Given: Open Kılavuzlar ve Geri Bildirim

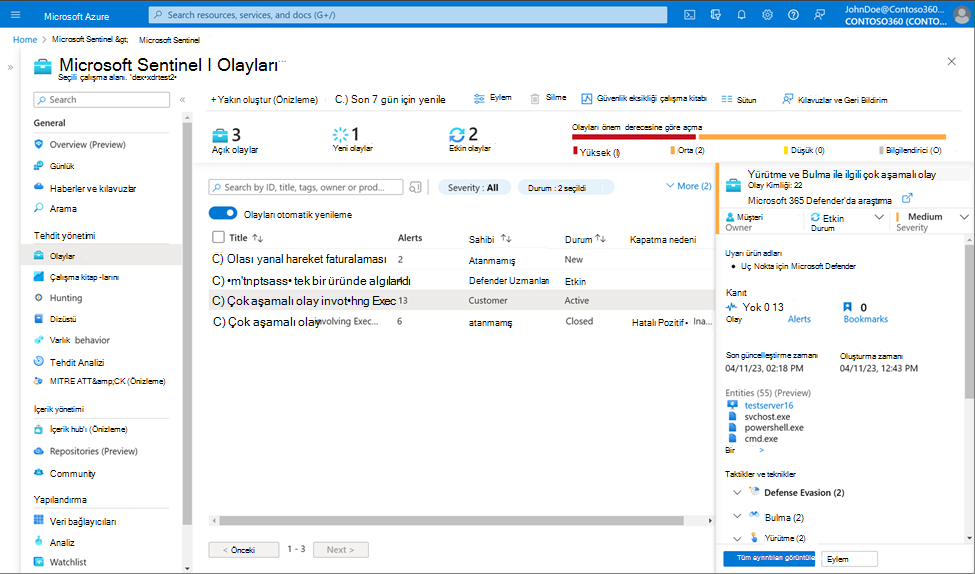Looking at the screenshot, I should (834, 100).
